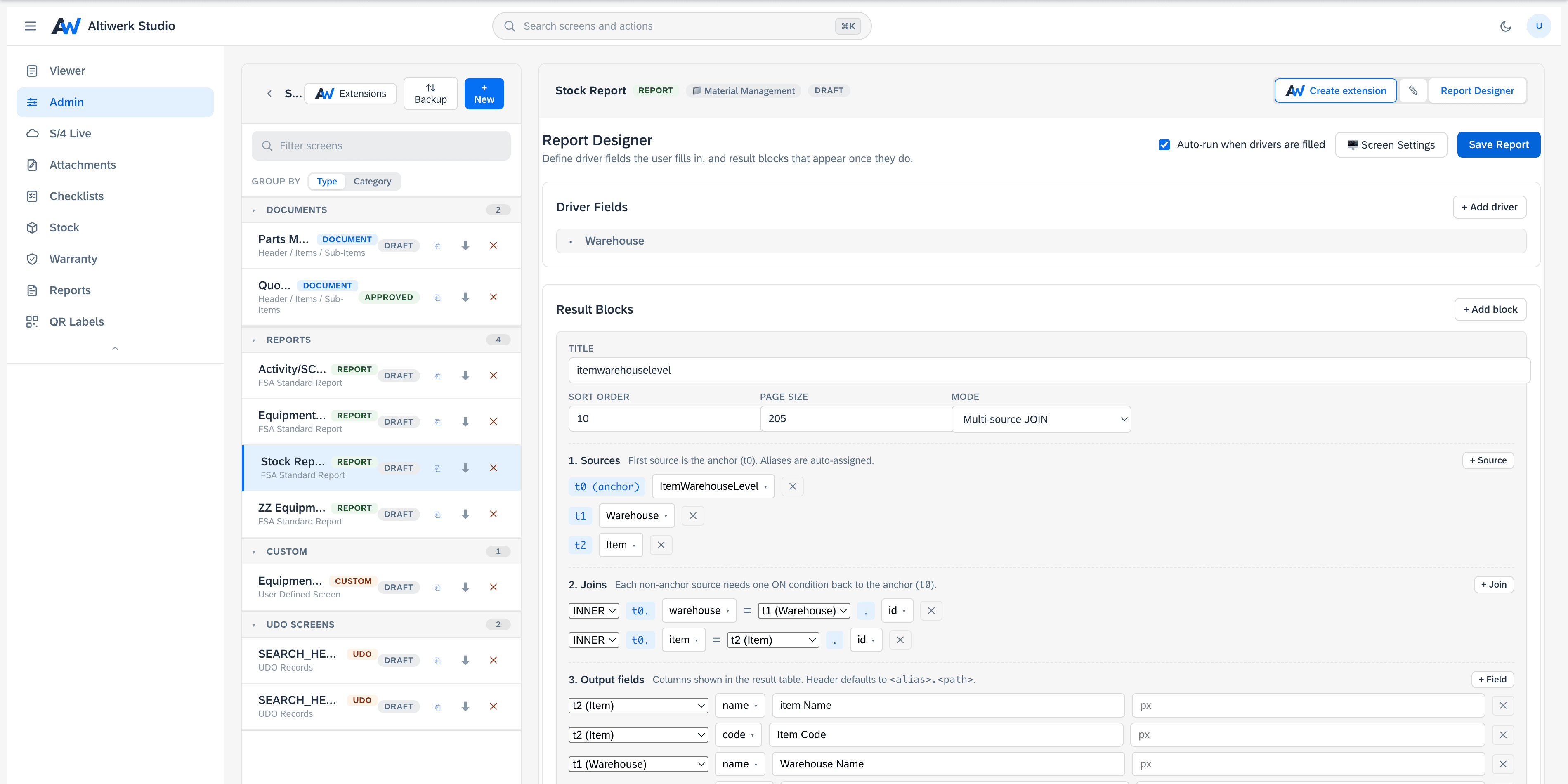This screenshot has width=1568, height=784.
Task: Click the Save Report button
Action: pyautogui.click(x=1499, y=145)
